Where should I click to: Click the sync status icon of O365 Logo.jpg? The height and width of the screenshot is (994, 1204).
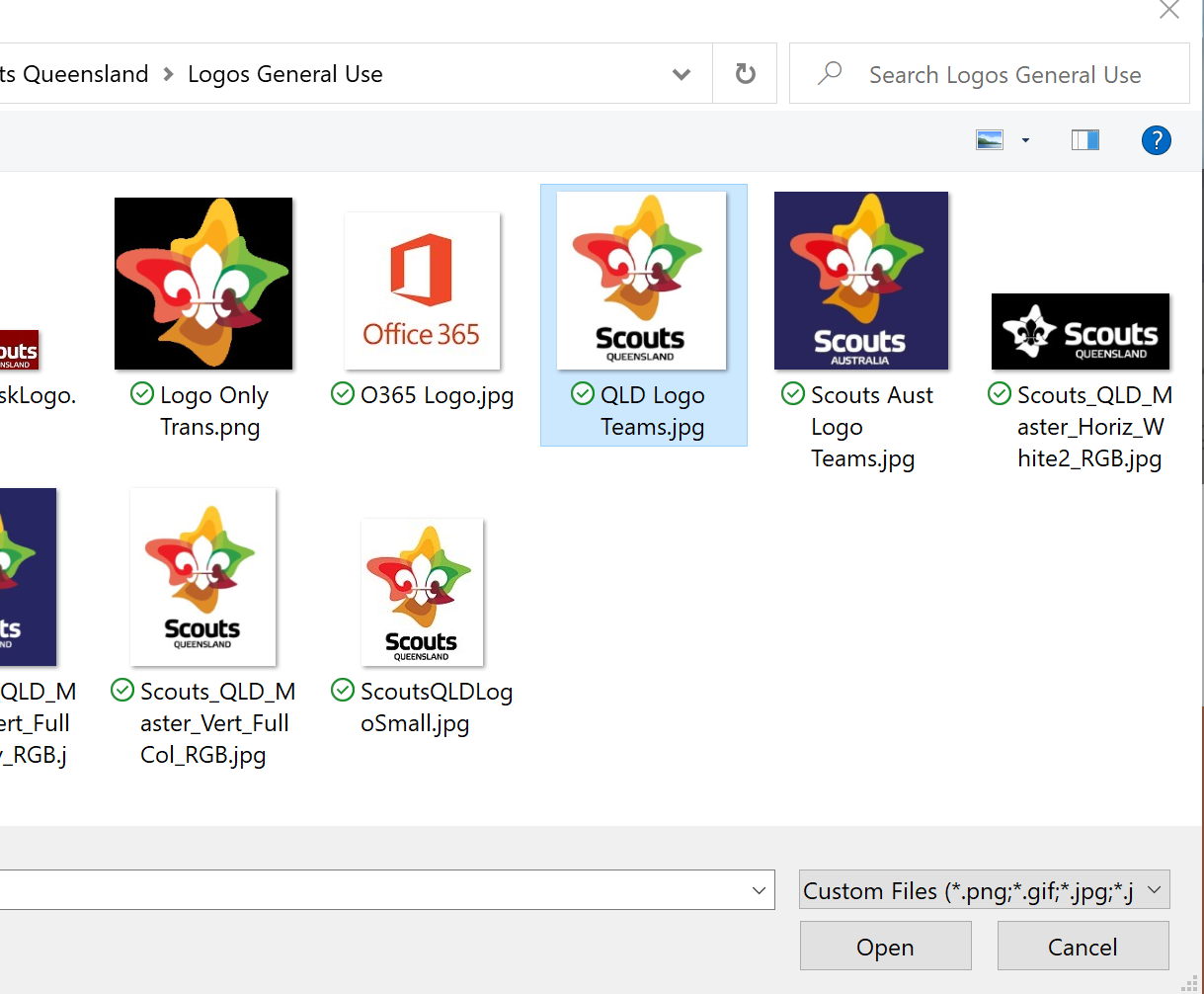pos(343,394)
